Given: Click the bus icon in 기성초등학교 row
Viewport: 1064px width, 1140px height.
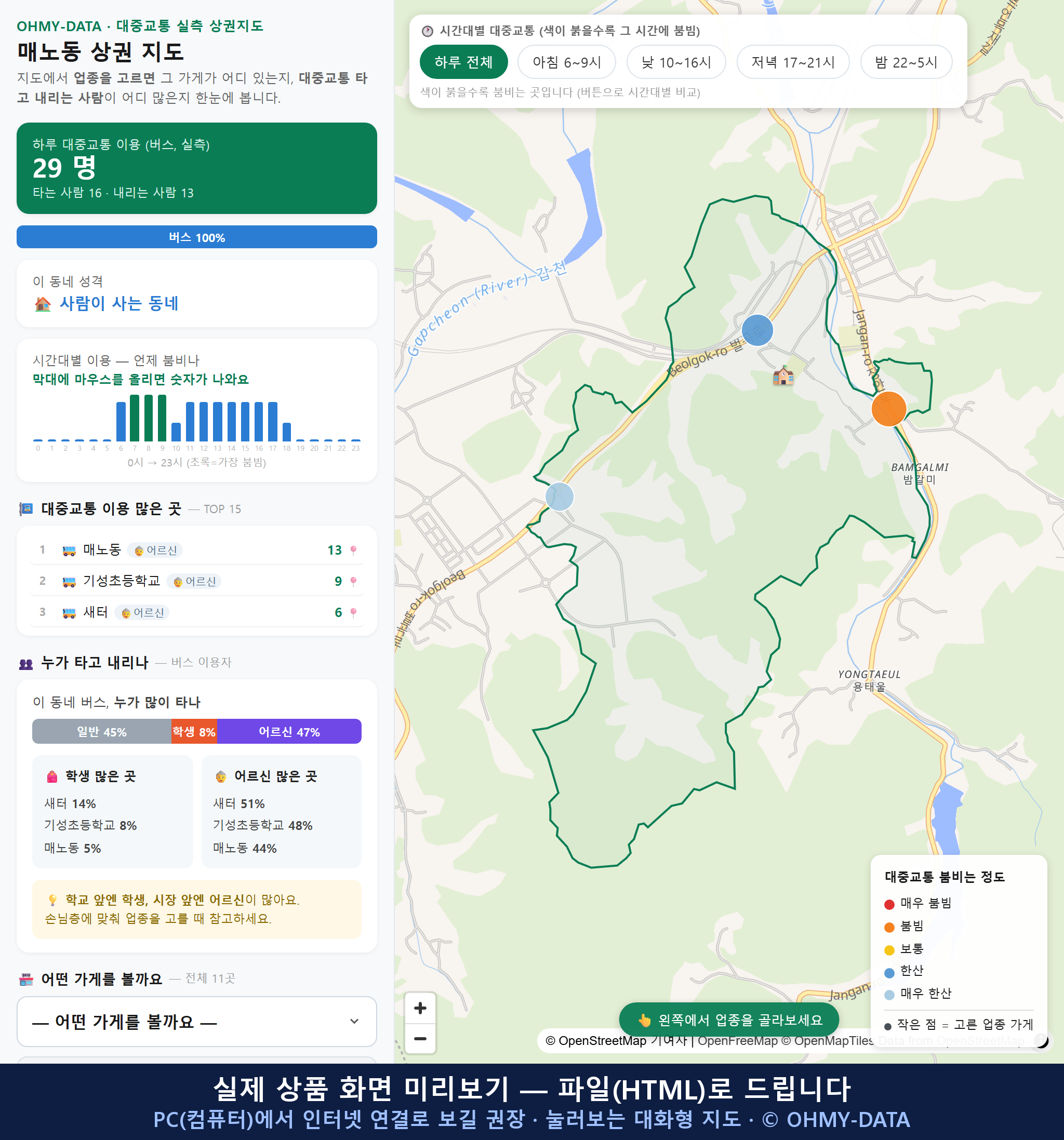Looking at the screenshot, I should [x=69, y=582].
